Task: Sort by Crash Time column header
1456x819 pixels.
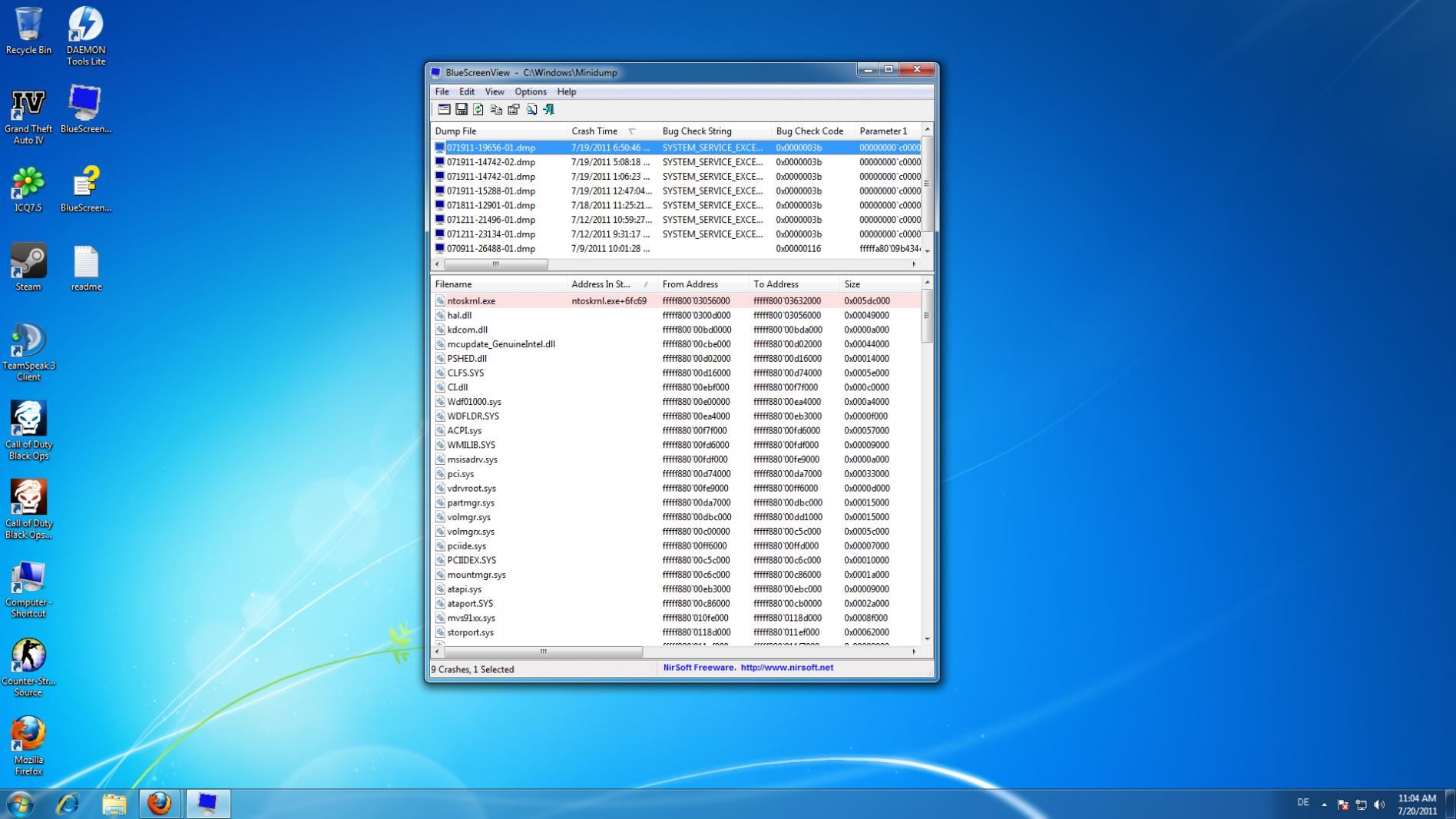Action: pyautogui.click(x=594, y=131)
